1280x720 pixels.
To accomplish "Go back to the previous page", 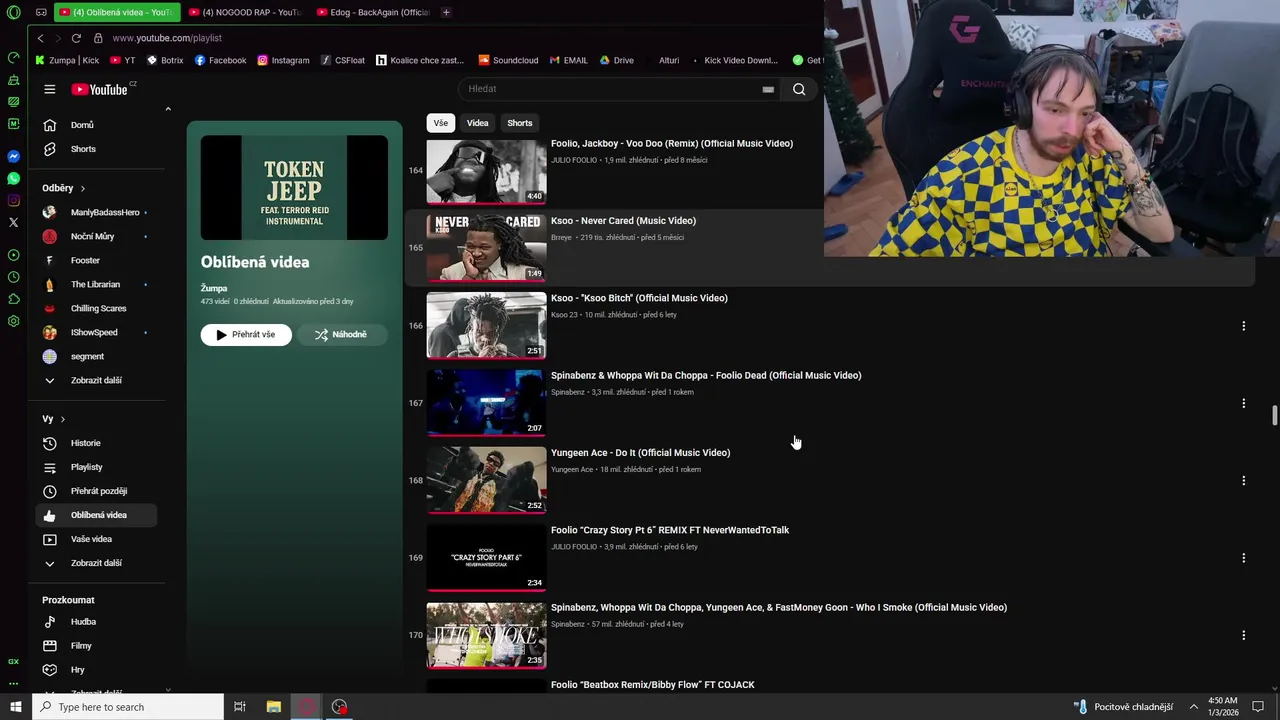I will click(x=40, y=38).
